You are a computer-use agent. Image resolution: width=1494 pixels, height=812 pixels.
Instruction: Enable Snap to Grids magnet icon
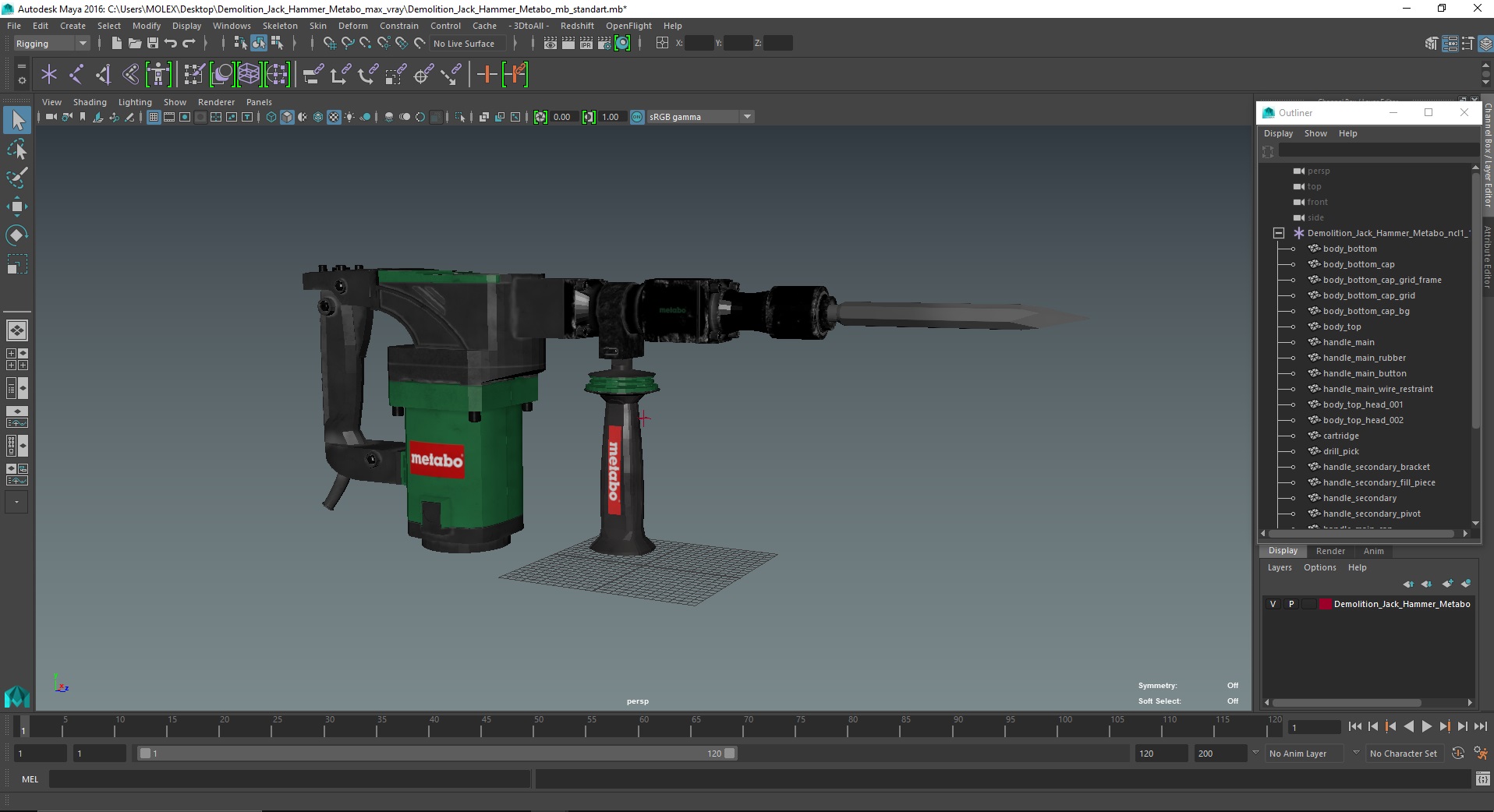(x=329, y=44)
